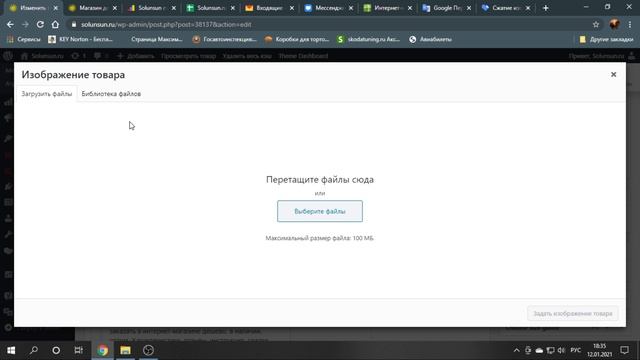Open the skodatuning.ru bookmark

[369, 39]
